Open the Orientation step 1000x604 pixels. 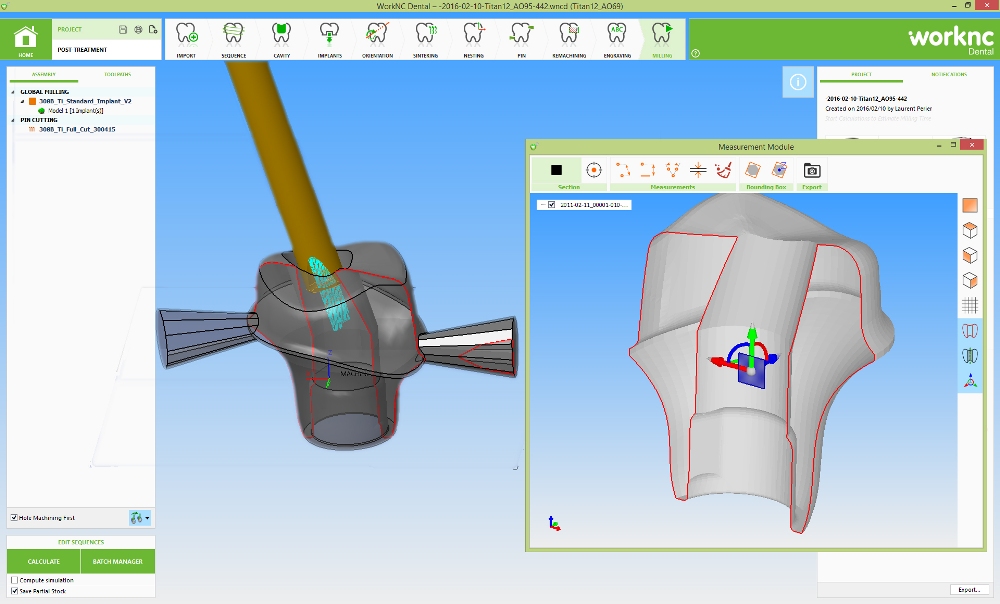[377, 34]
